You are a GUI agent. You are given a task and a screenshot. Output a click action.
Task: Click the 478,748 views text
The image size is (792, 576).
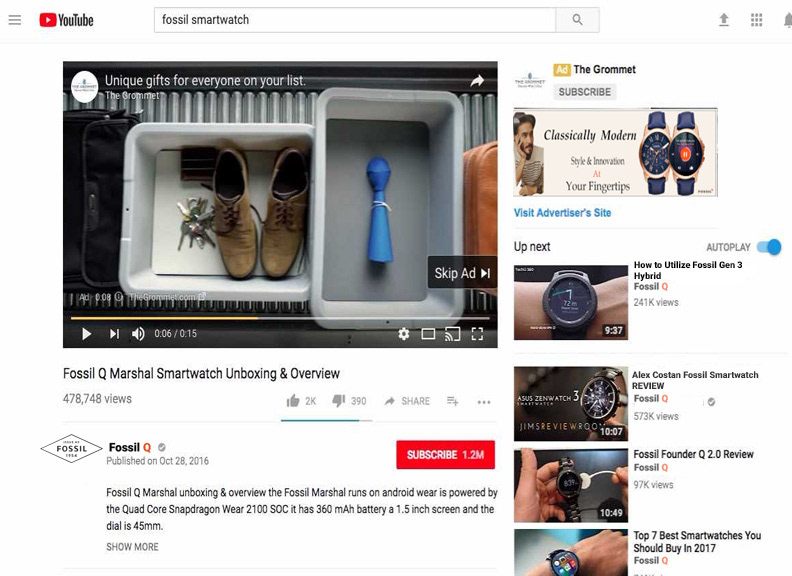tap(97, 399)
